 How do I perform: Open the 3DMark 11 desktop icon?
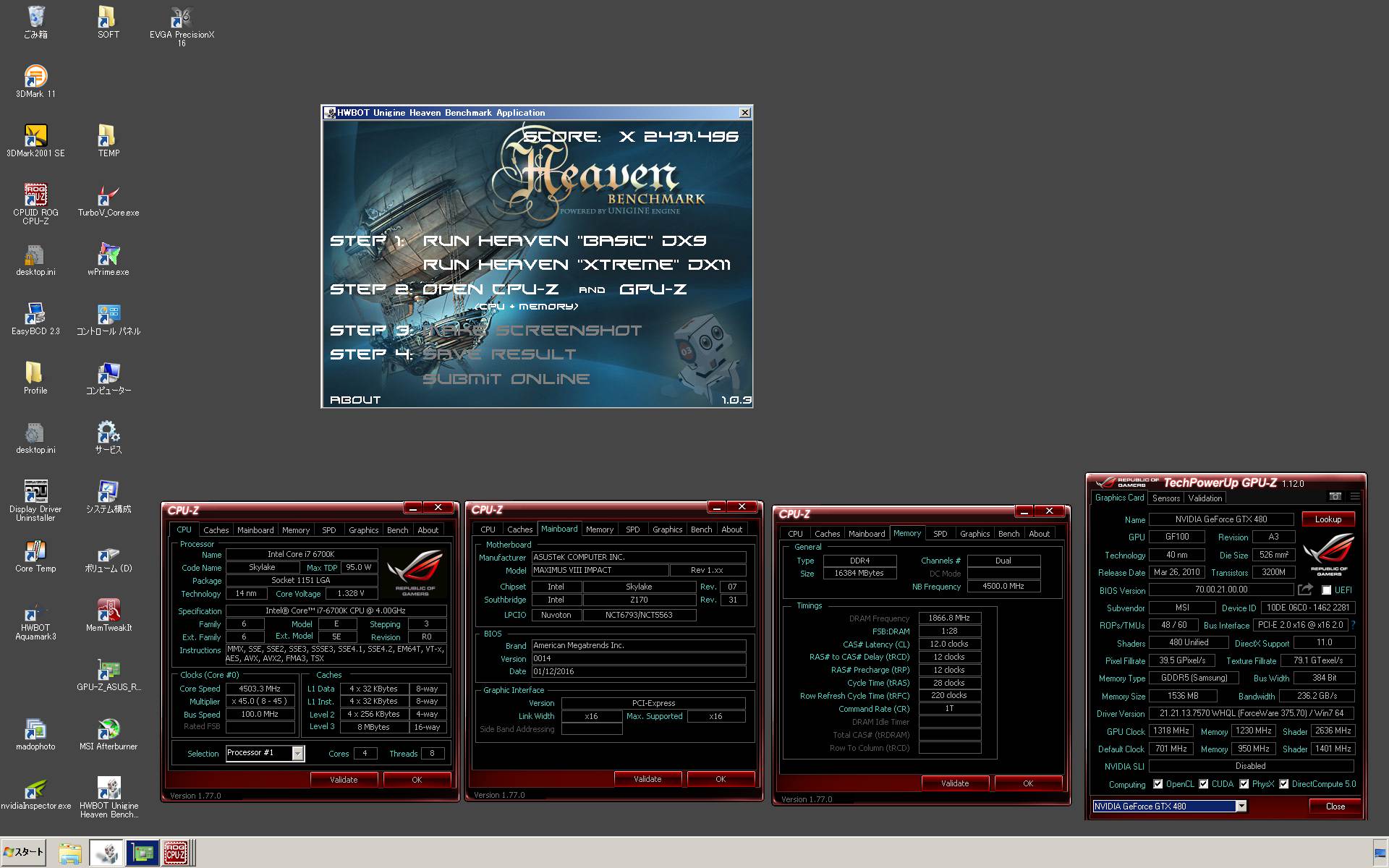pyautogui.click(x=35, y=81)
